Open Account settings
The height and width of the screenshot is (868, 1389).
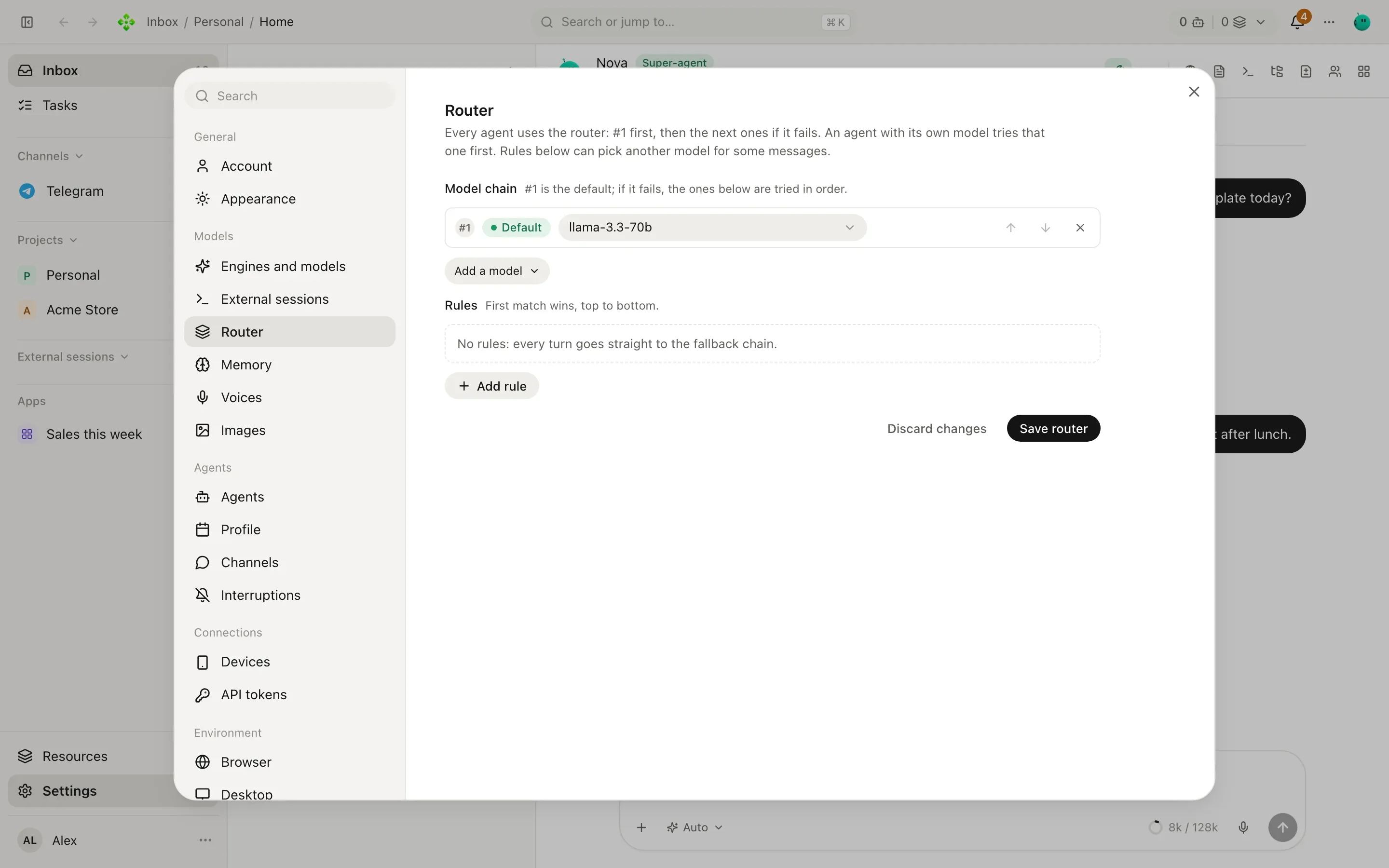[289, 166]
